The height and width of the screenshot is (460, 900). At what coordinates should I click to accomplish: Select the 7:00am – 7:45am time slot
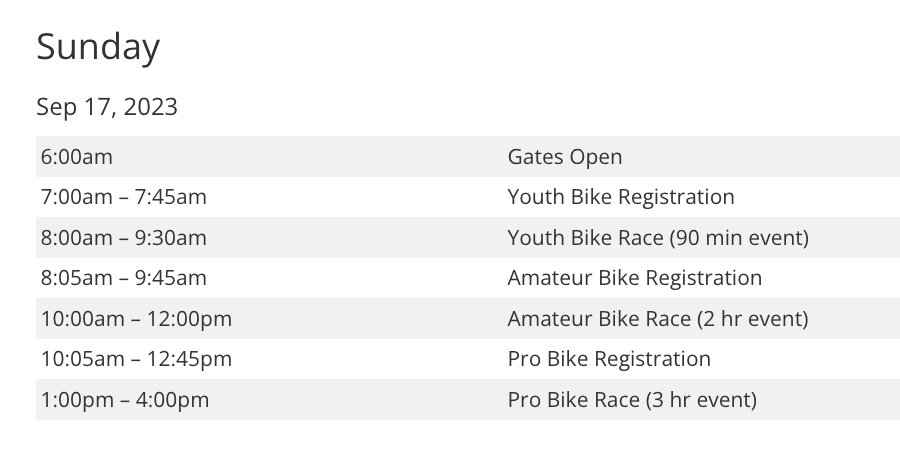(x=124, y=197)
